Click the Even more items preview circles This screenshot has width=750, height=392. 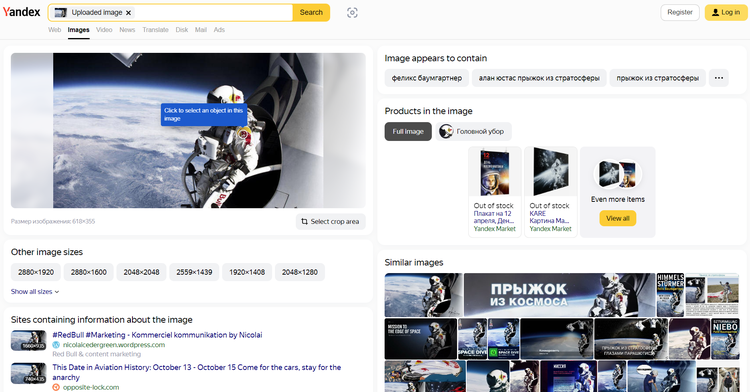pyautogui.click(x=618, y=174)
